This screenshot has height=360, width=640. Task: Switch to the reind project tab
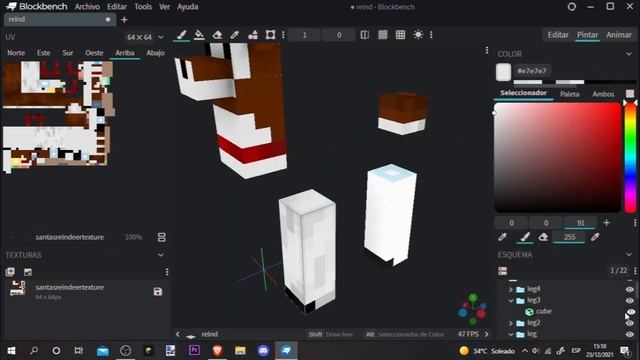pos(60,19)
